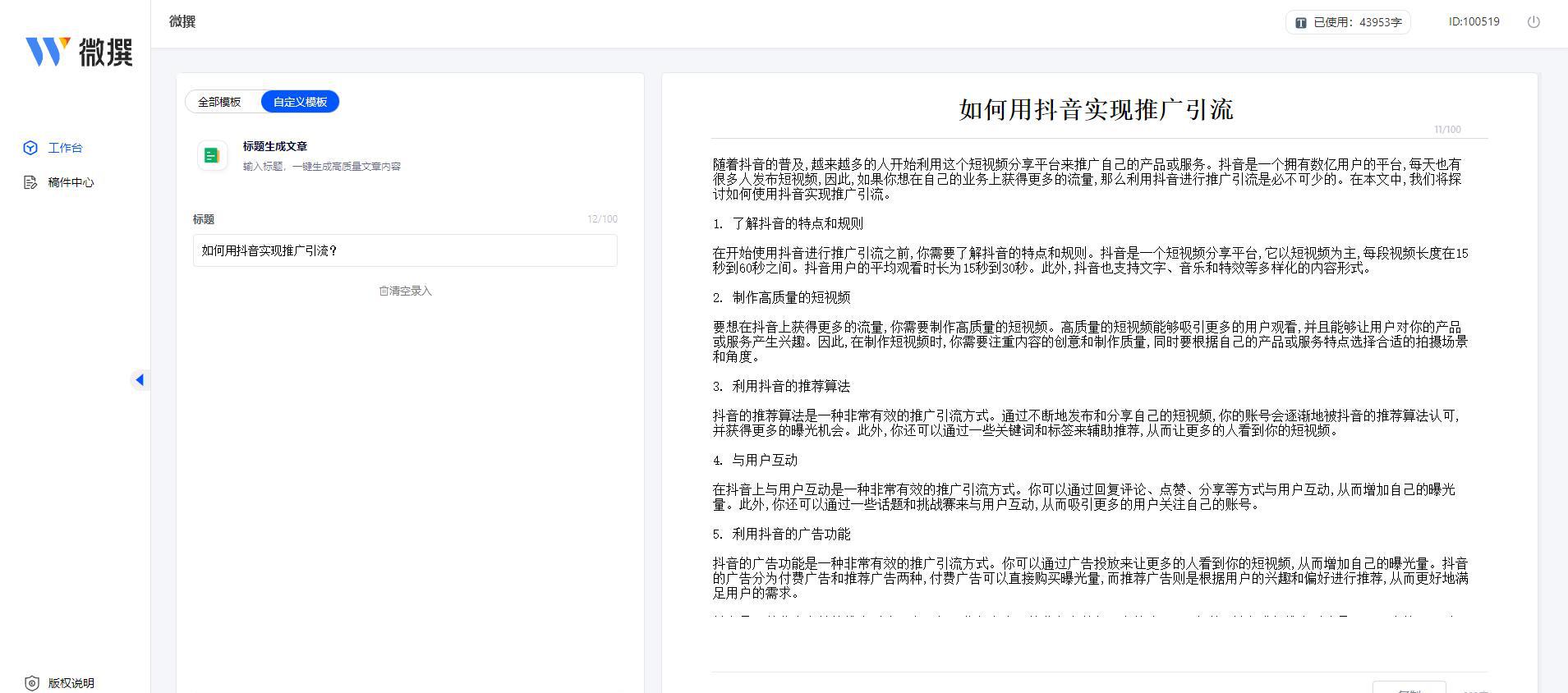Image resolution: width=1568 pixels, height=693 pixels.
Task: Switch to the 自定义模板 tab
Action: (300, 102)
